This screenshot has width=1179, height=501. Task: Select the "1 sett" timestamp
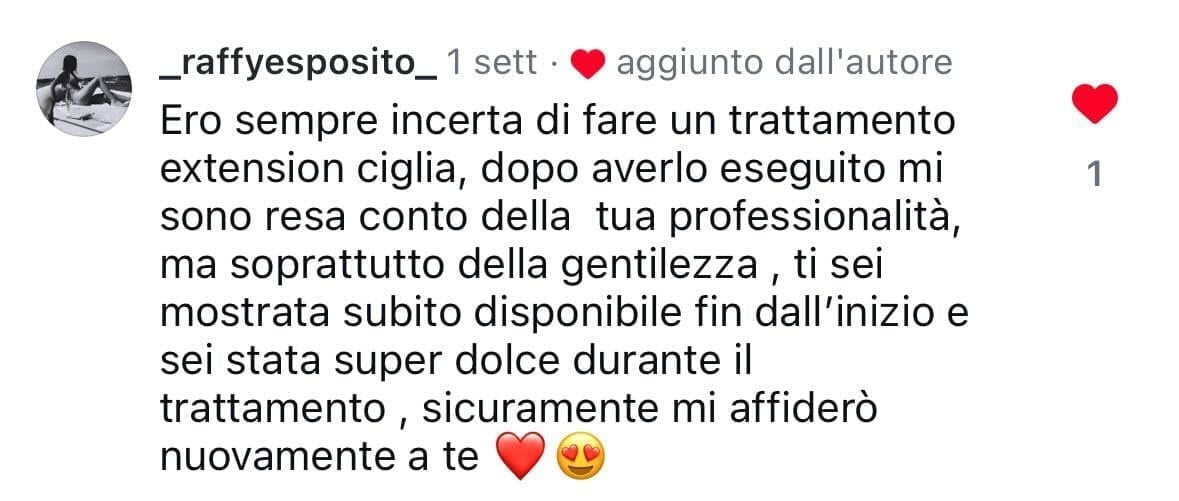point(492,63)
